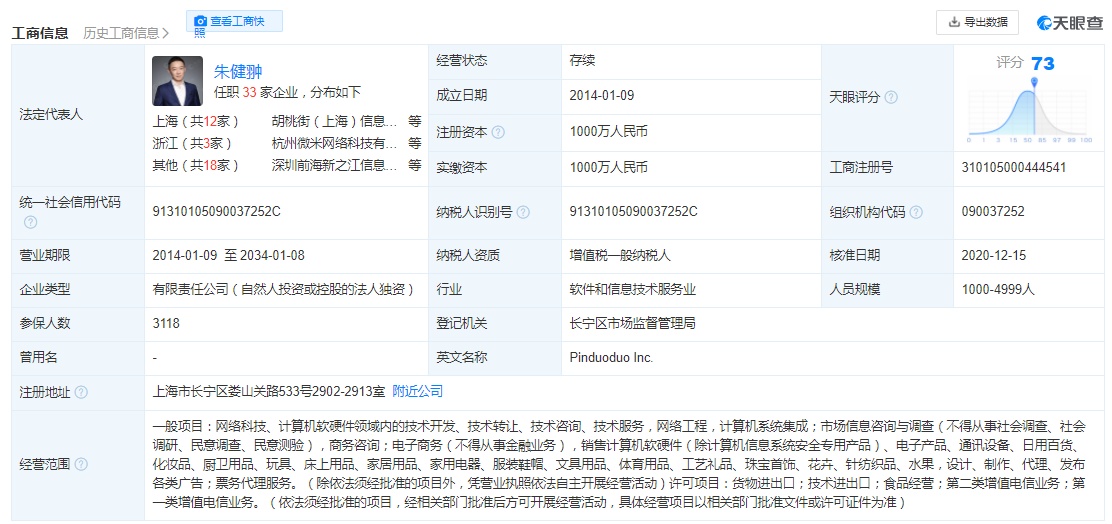Select the credit code 91310105090037252C in 统一社会信用代码 row
This screenshot has width=1112, height=524.
(x=217, y=211)
